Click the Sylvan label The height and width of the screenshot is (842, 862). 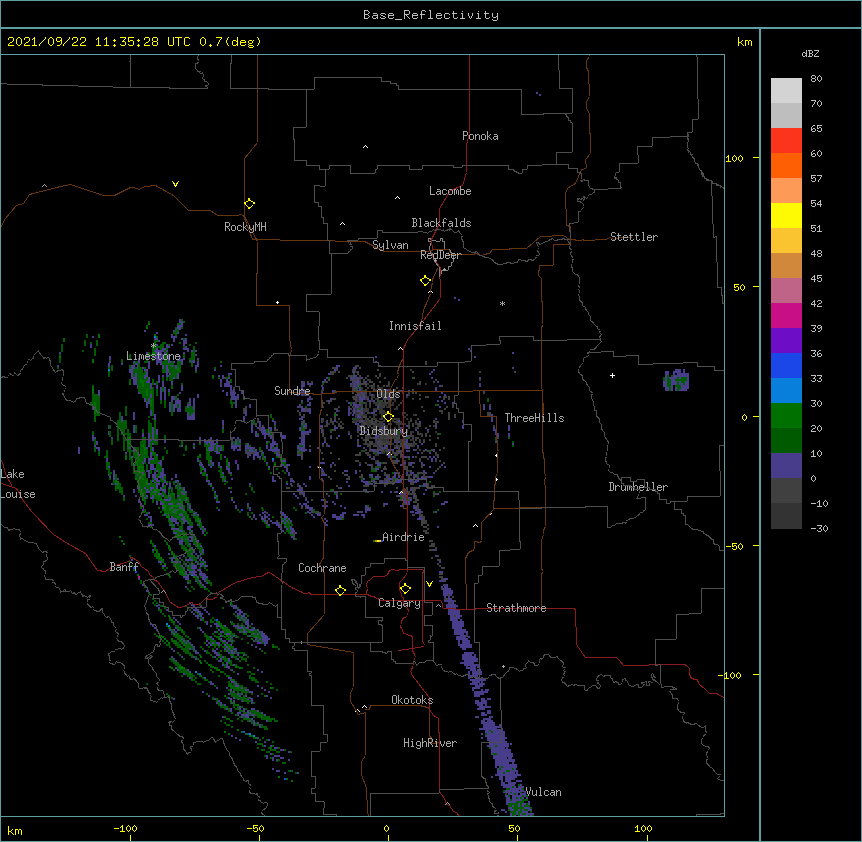pos(390,245)
